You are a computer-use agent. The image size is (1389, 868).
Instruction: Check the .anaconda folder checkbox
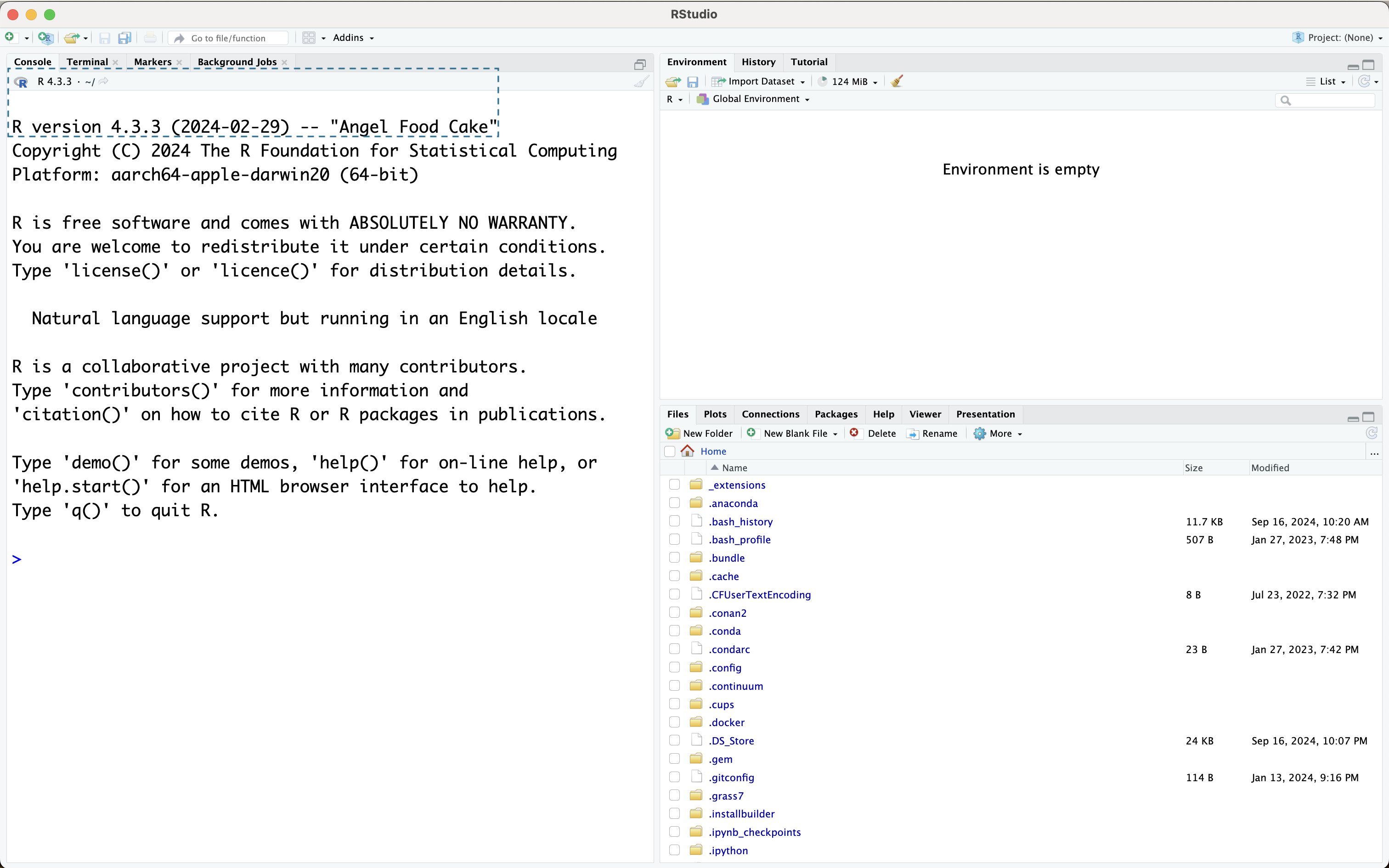pyautogui.click(x=674, y=503)
